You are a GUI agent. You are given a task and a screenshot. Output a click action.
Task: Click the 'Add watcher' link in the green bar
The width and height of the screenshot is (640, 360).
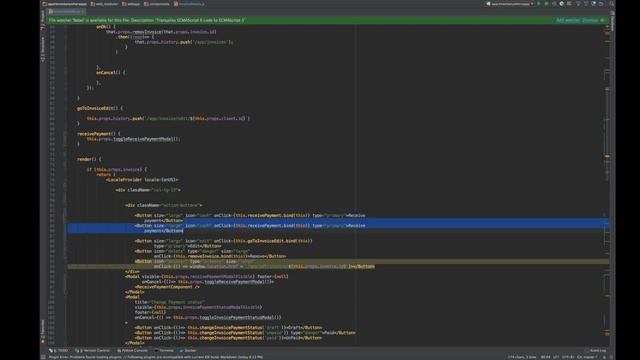click(568, 20)
